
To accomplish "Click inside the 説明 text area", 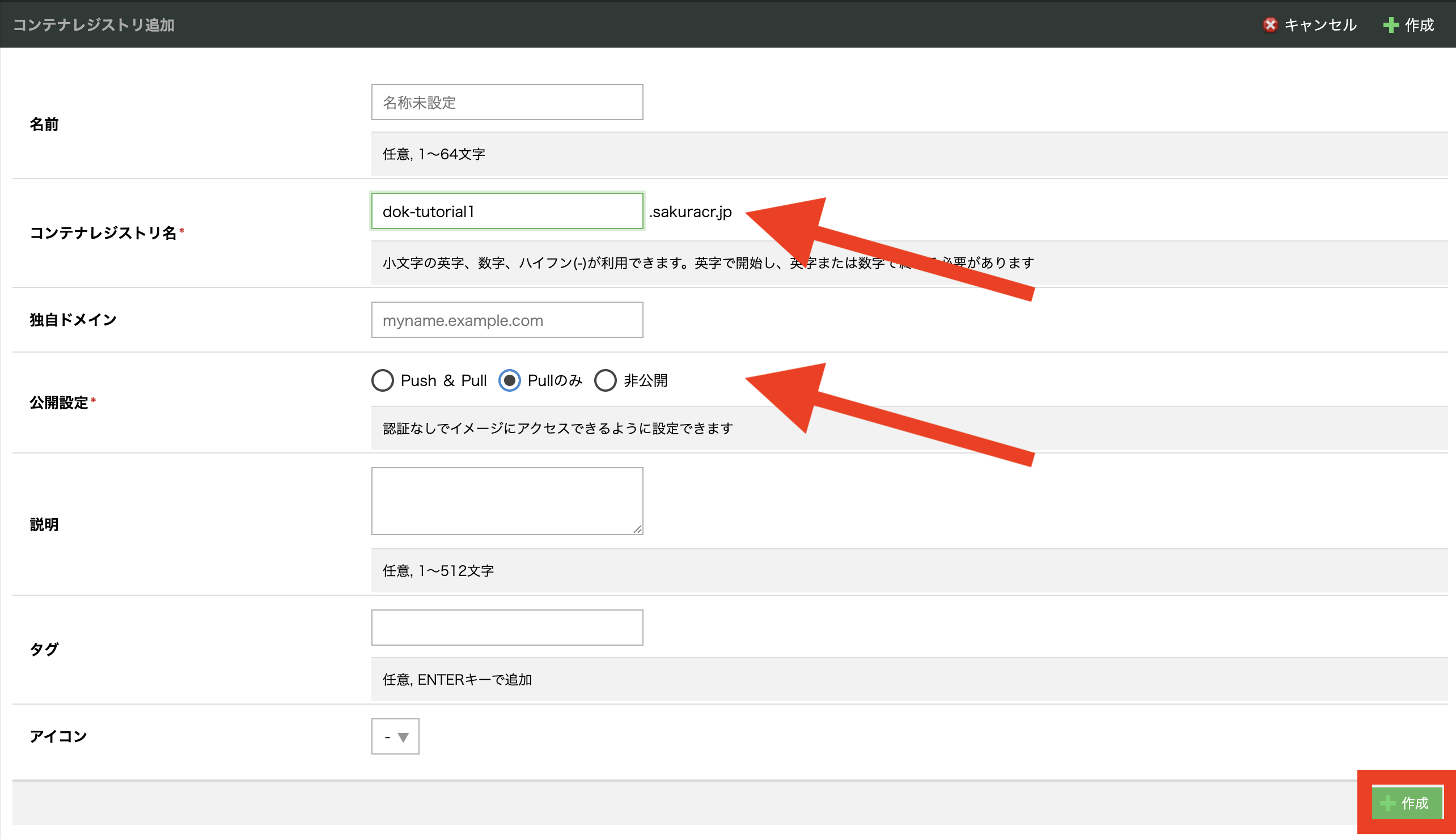I will point(507,500).
